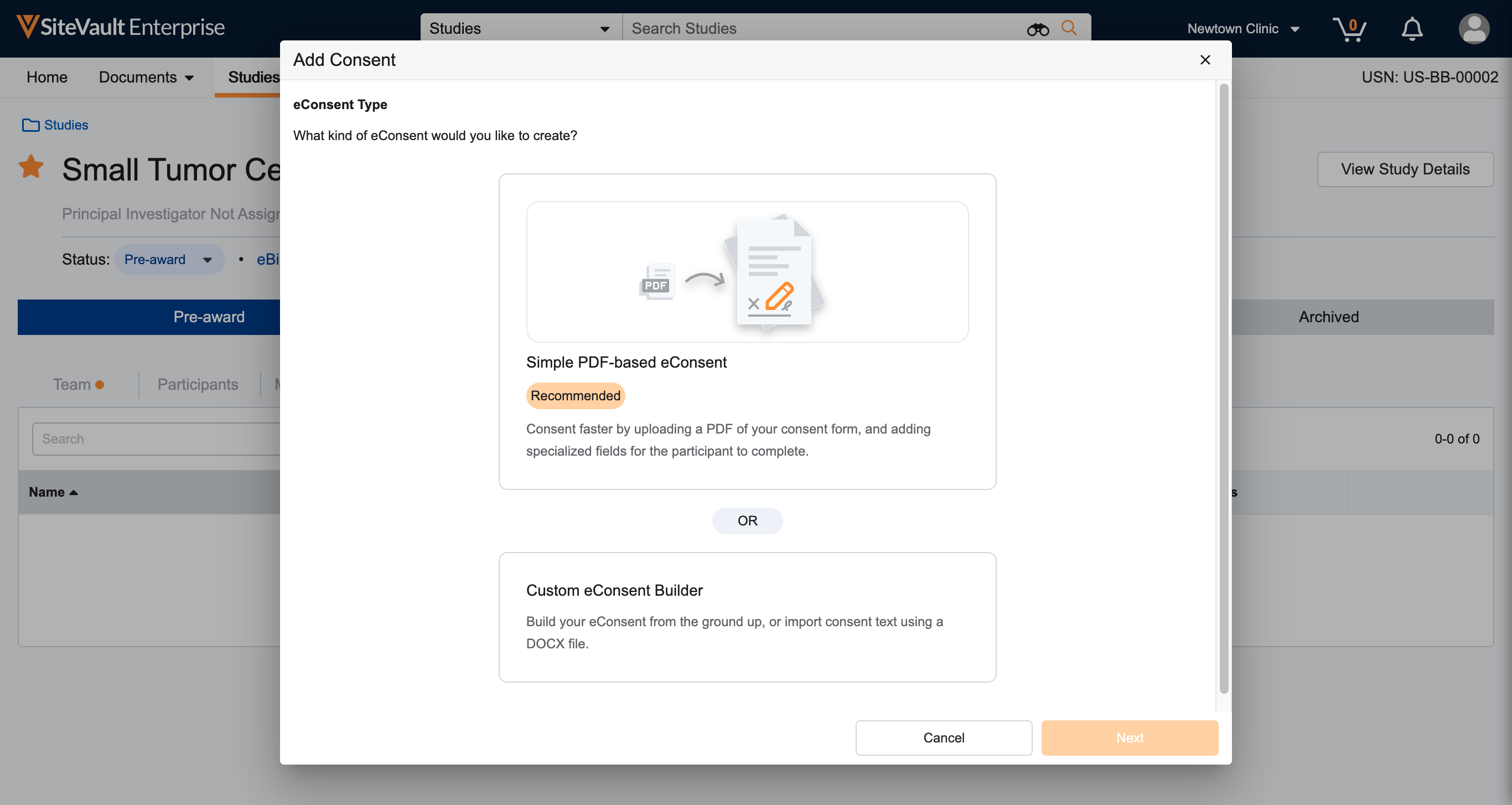
Task: Close the Add Consent dialog
Action: (x=1205, y=60)
